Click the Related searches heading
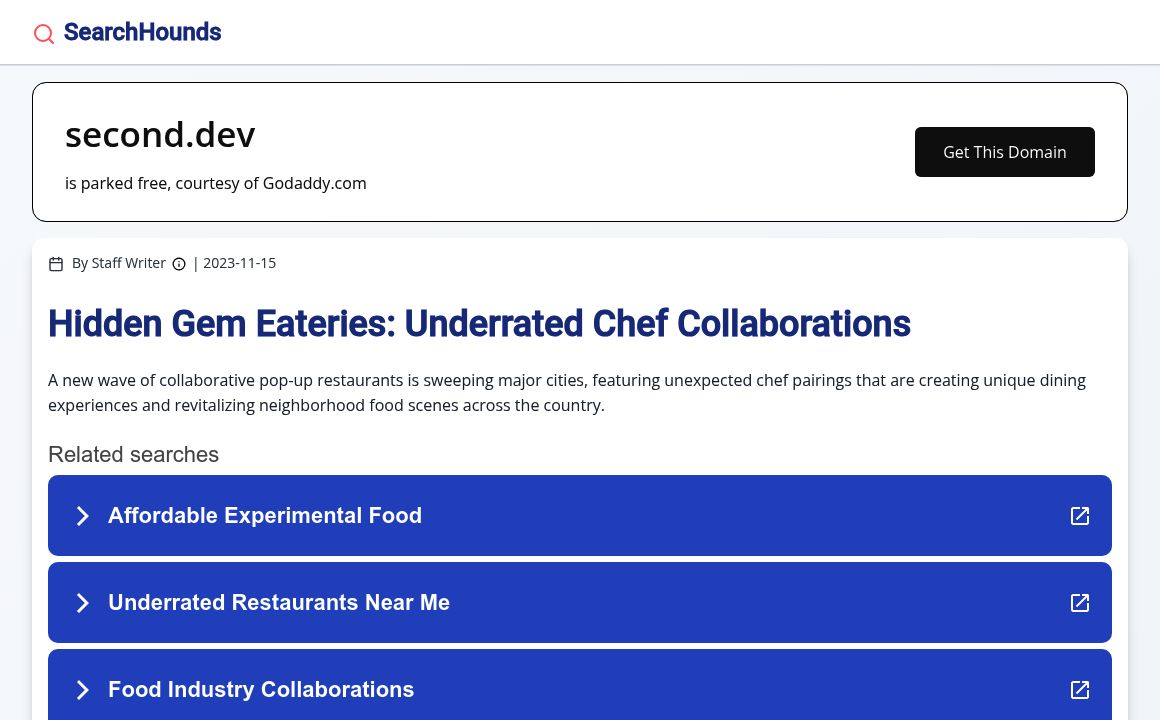Image resolution: width=1160 pixels, height=720 pixels. (x=133, y=455)
